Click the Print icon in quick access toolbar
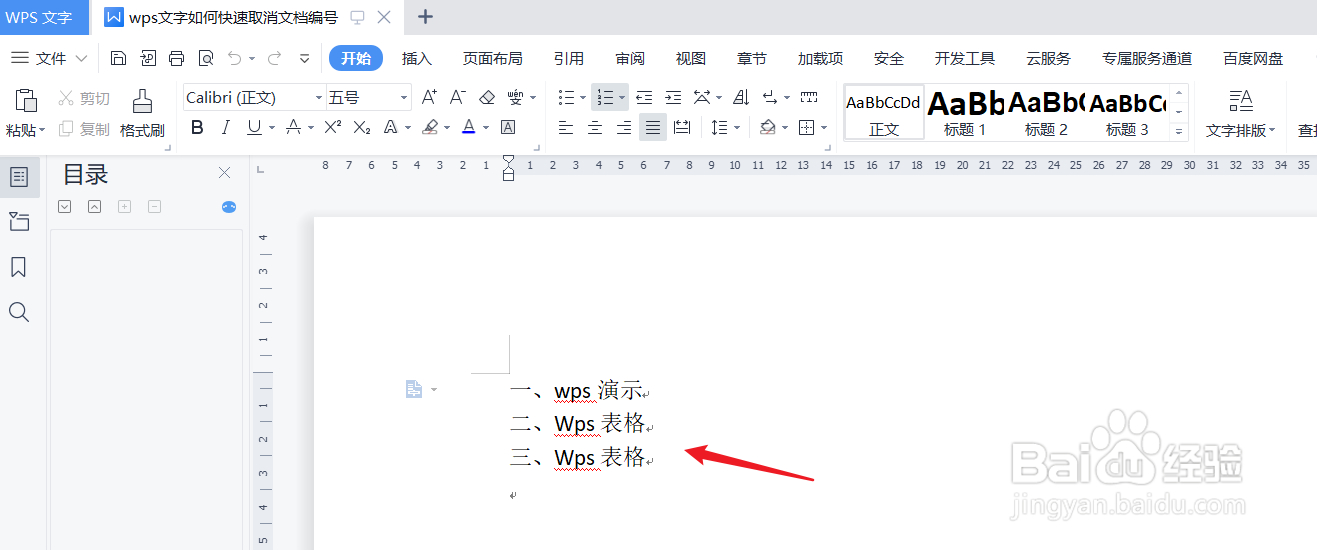The width and height of the screenshot is (1317, 550). [177, 58]
